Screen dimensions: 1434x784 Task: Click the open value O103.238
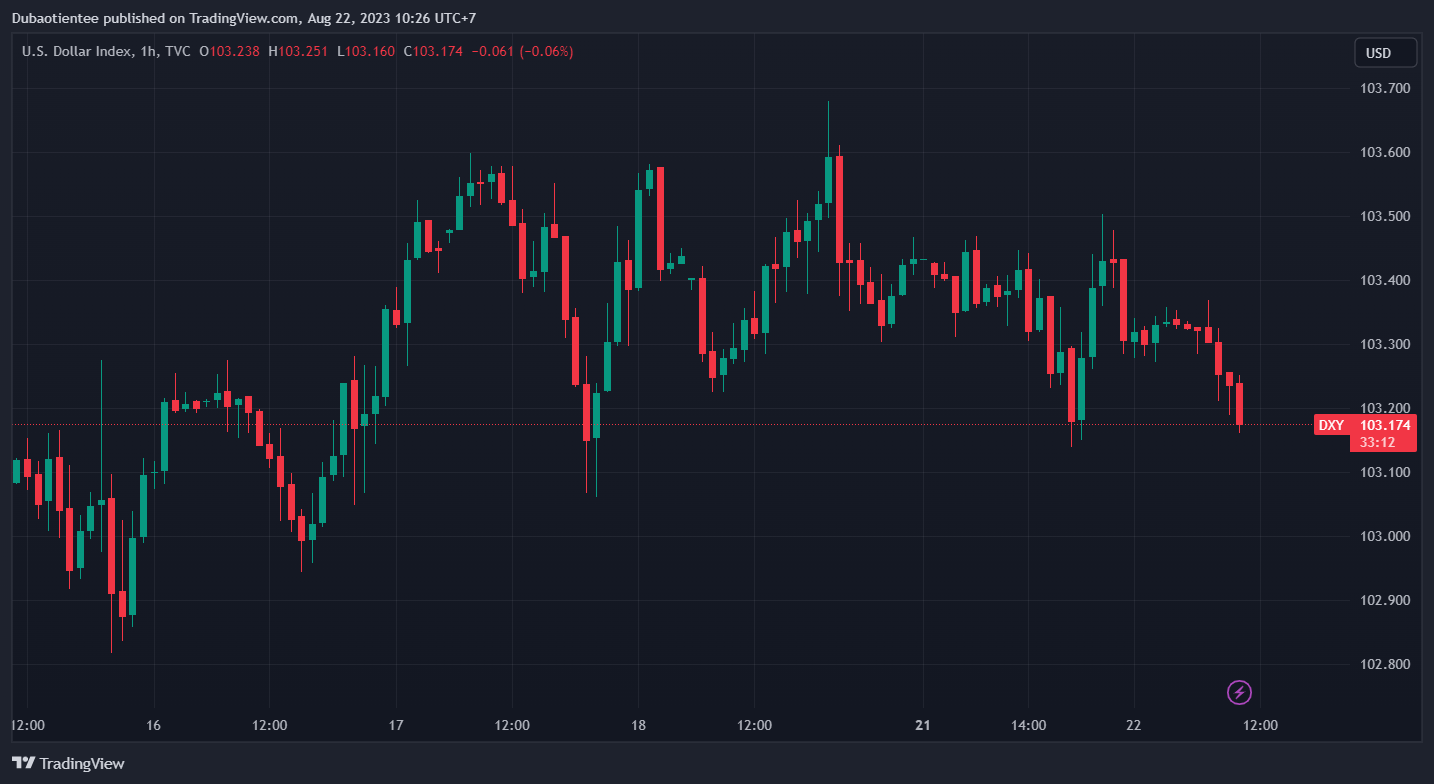tap(230, 51)
